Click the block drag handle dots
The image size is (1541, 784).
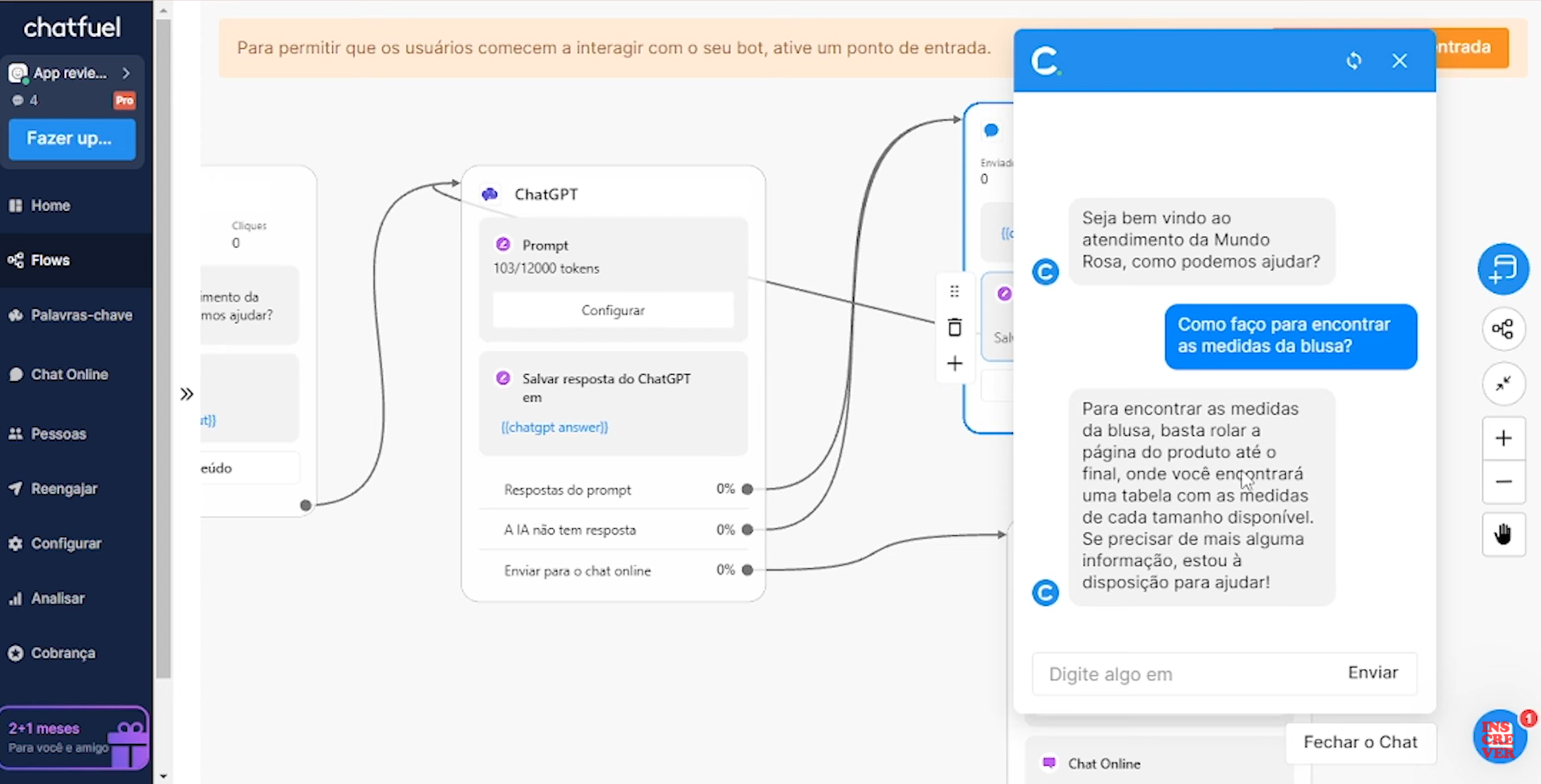pos(954,291)
